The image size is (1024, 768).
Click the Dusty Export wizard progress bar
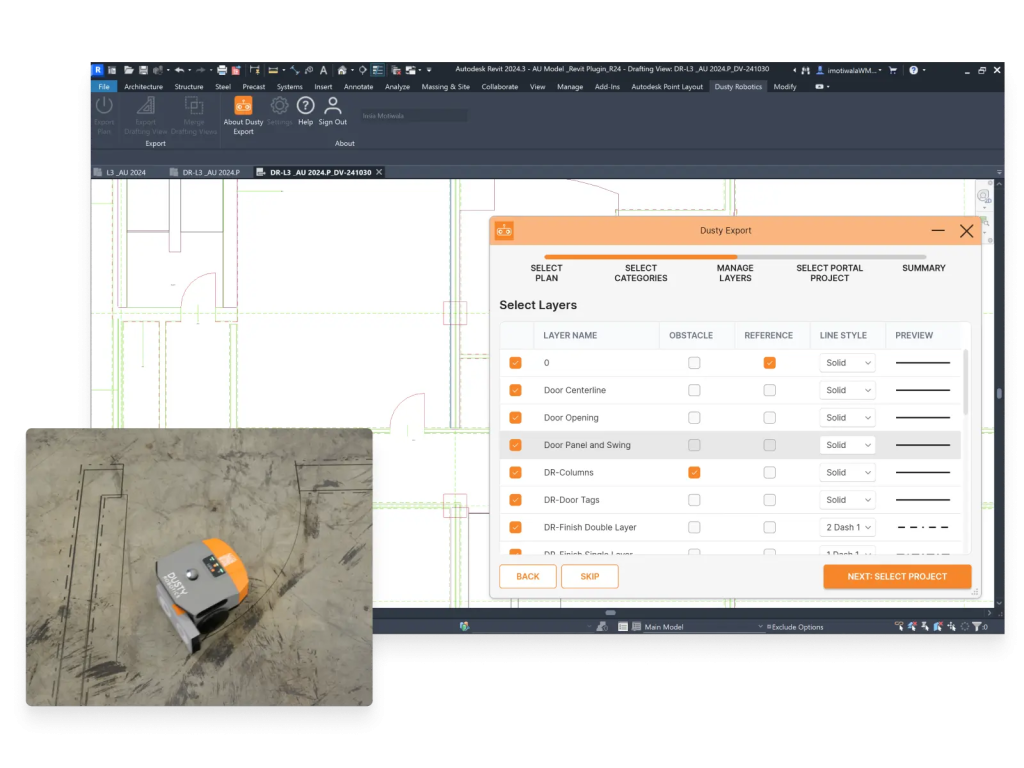tap(735, 257)
